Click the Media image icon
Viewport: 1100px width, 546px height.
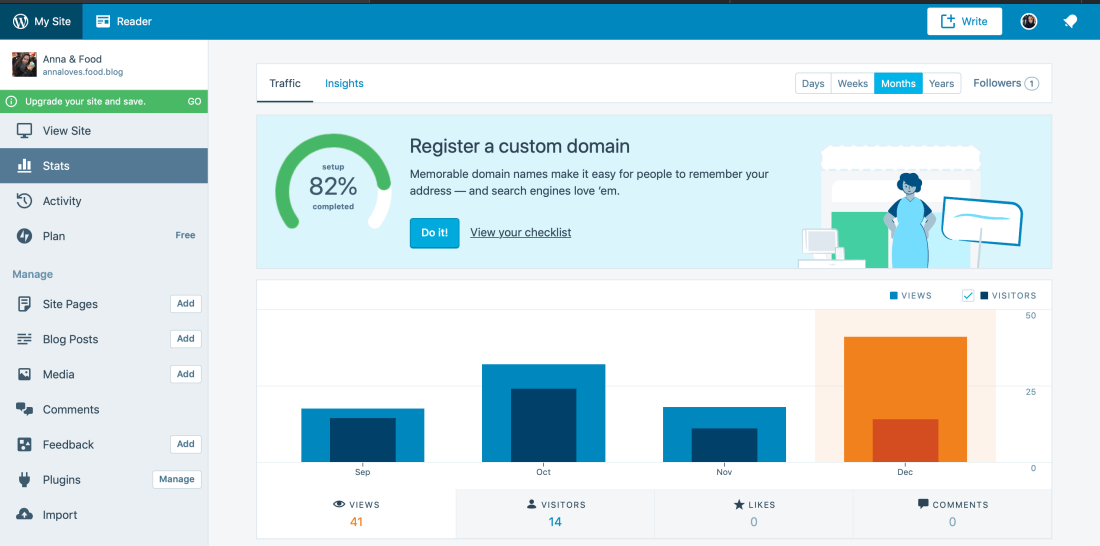click(x=24, y=374)
